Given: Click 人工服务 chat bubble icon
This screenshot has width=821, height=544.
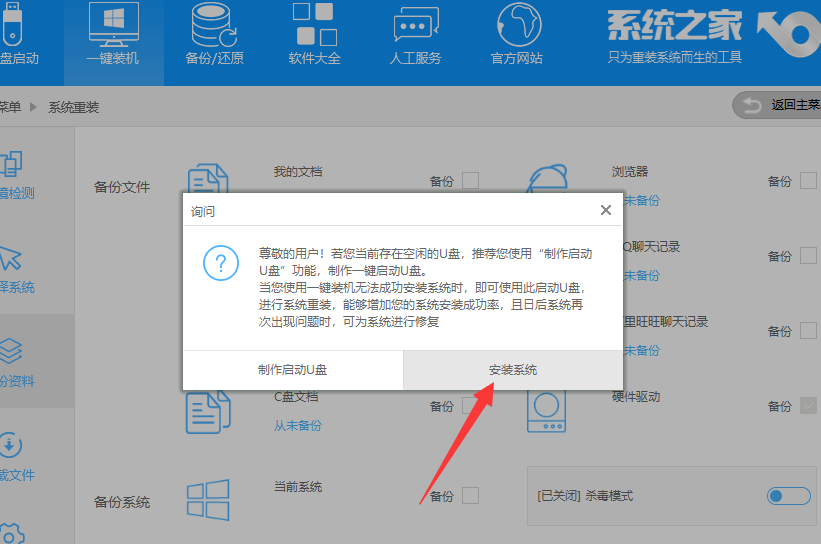Looking at the screenshot, I should coord(415,24).
